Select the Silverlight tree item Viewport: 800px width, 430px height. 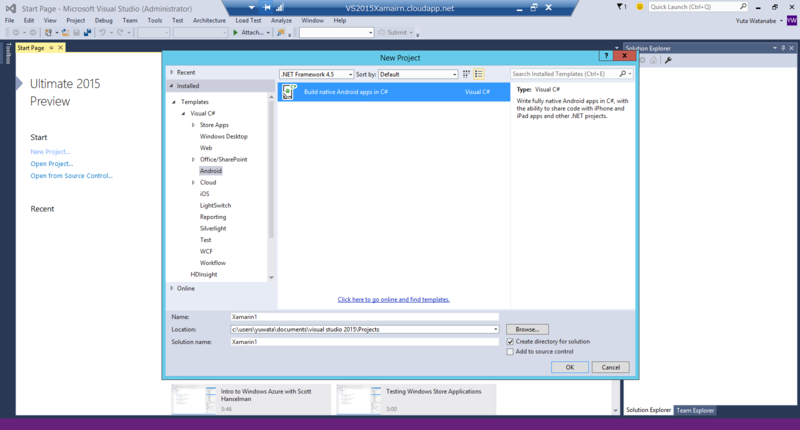point(213,229)
